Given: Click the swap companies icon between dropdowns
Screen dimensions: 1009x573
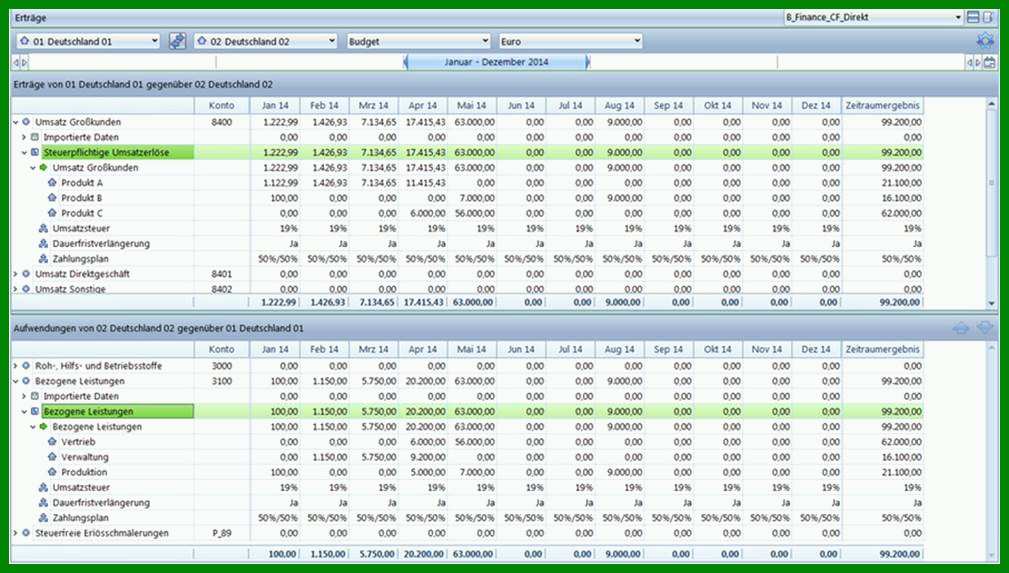Looking at the screenshot, I should 177,41.
